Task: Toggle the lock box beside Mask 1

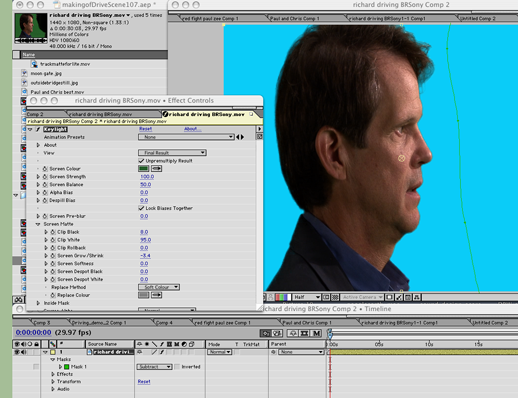Action: (36, 367)
